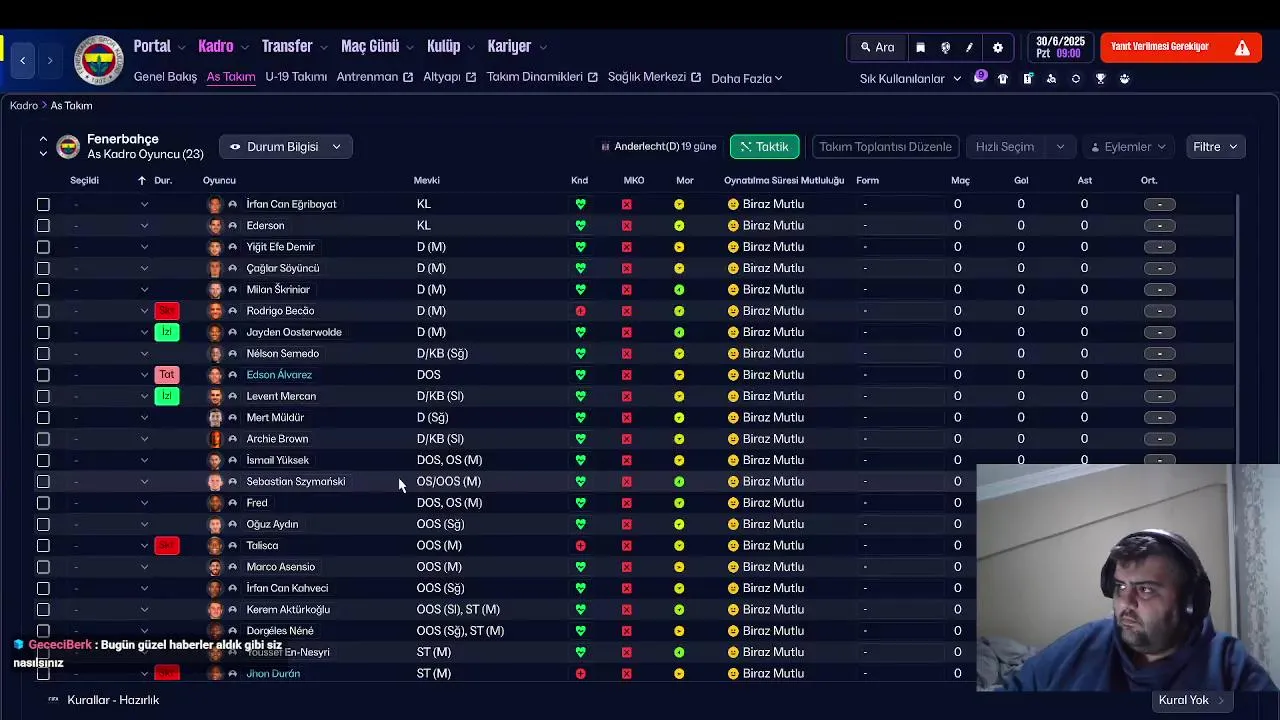Click the trophy icon in shortcuts bar

[x=1100, y=78]
